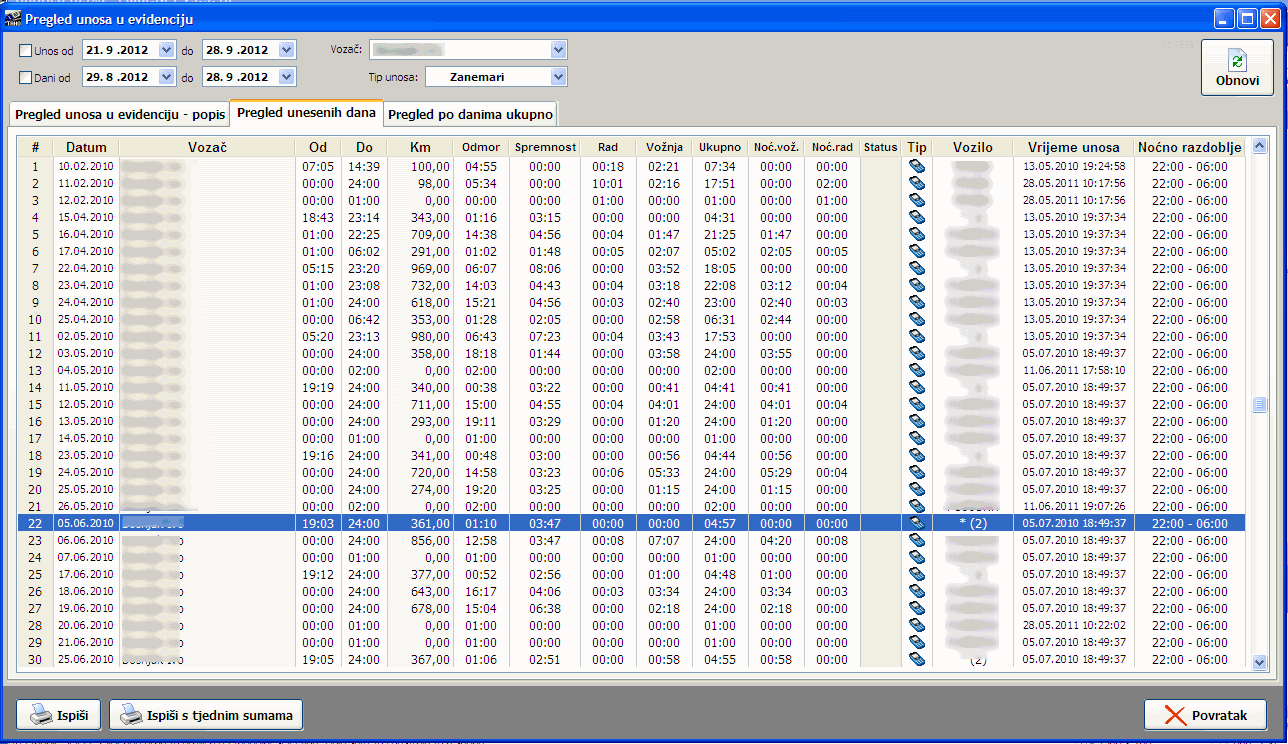Viewport: 1288px width, 744px height.
Task: Click the application icon in title bar
Action: pyautogui.click(x=13, y=18)
